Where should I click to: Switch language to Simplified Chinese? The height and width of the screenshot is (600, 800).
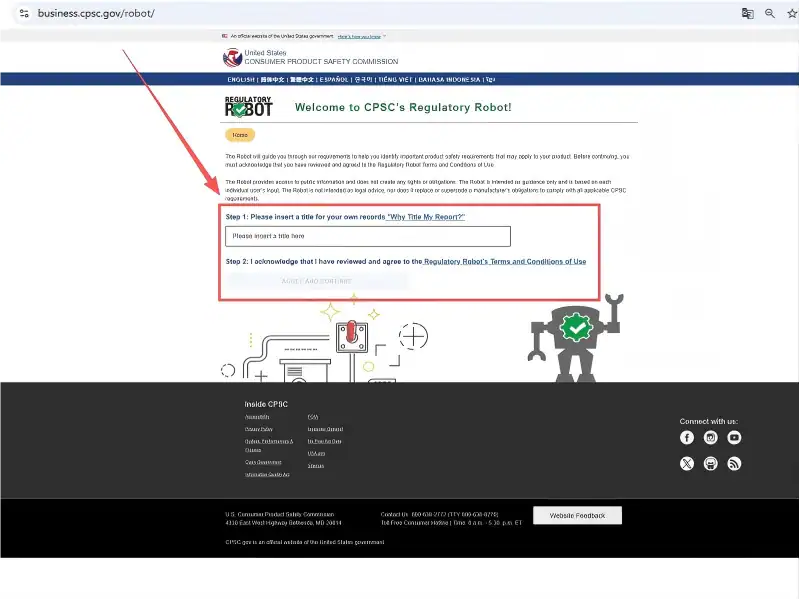pos(272,80)
